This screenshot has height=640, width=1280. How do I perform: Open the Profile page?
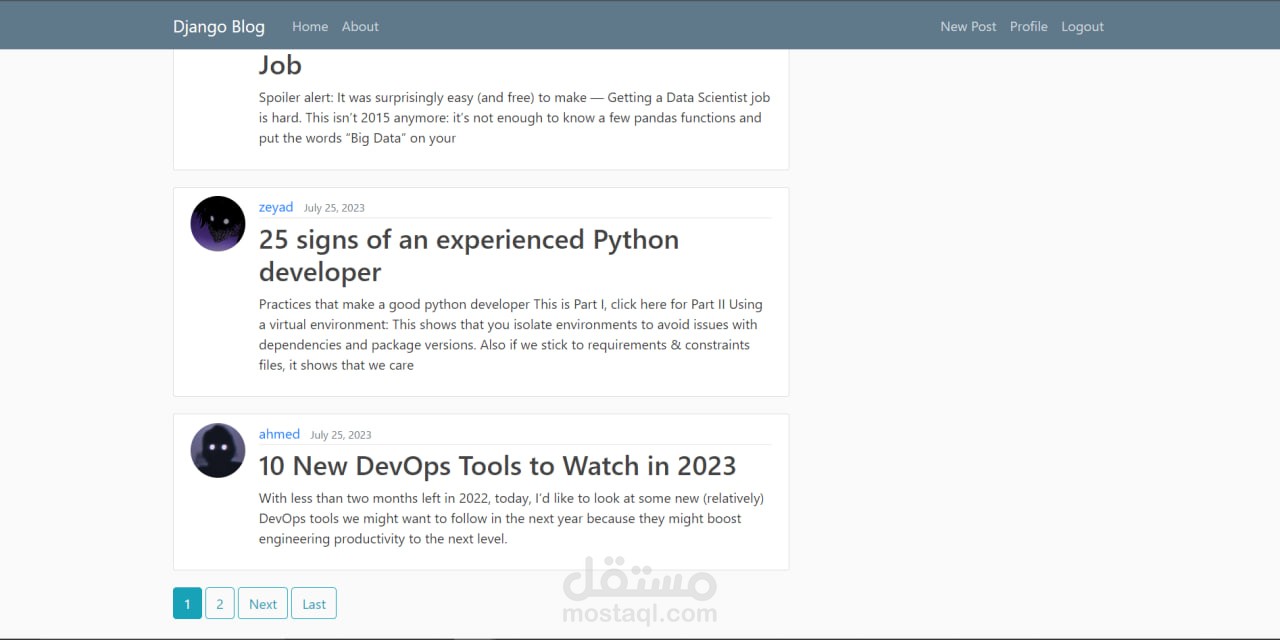point(1029,27)
